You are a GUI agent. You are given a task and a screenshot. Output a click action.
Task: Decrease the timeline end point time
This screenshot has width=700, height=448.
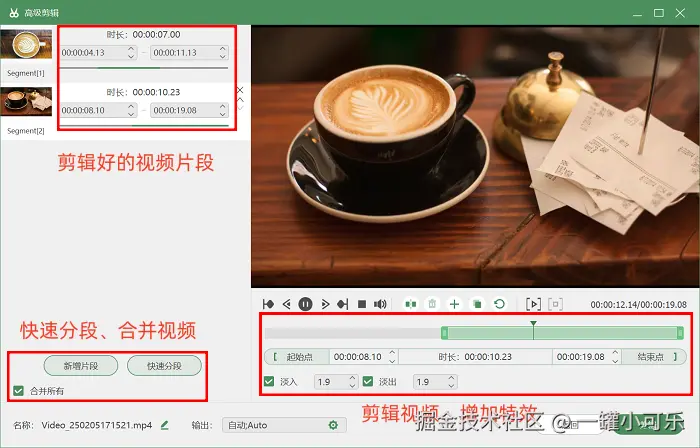pos(615,361)
